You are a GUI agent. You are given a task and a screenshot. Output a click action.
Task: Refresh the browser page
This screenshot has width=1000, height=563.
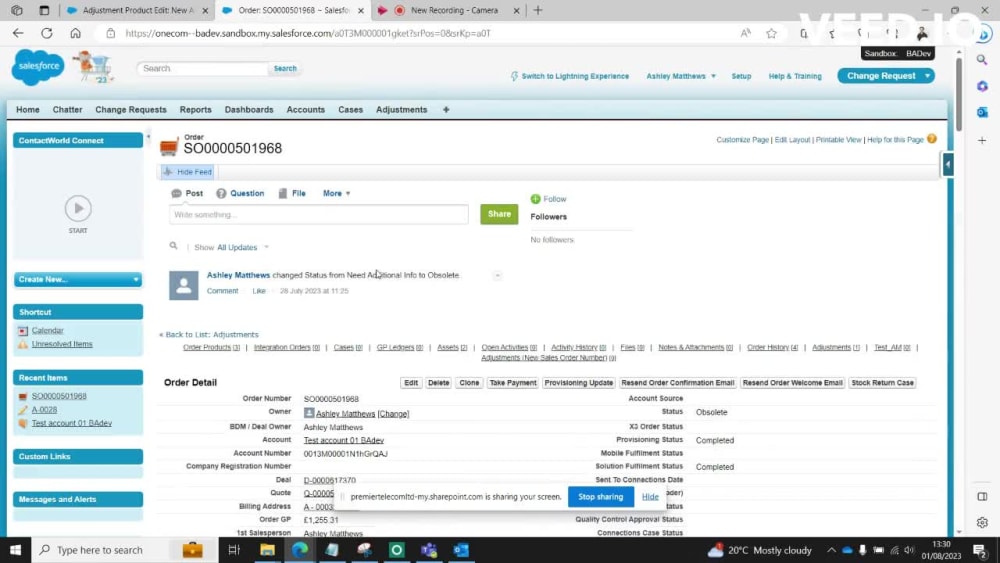coord(47,33)
